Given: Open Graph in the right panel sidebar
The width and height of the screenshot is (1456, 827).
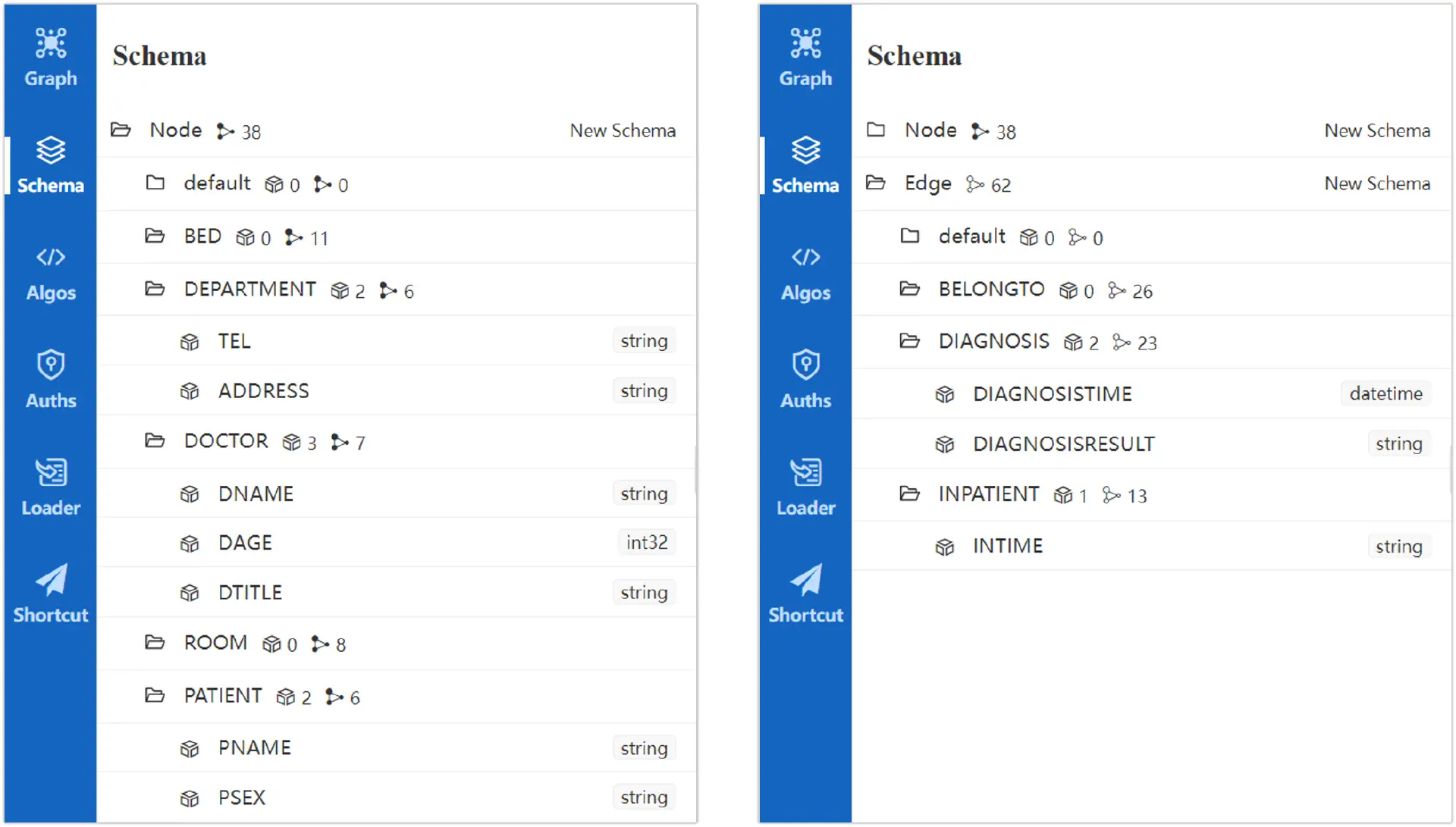Looking at the screenshot, I should pyautogui.click(x=805, y=58).
